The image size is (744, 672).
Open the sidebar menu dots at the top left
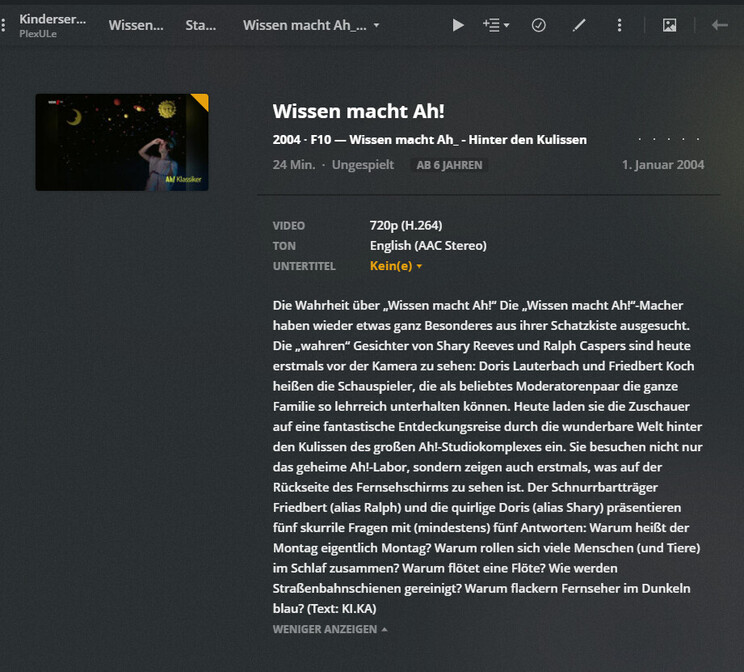(3, 25)
